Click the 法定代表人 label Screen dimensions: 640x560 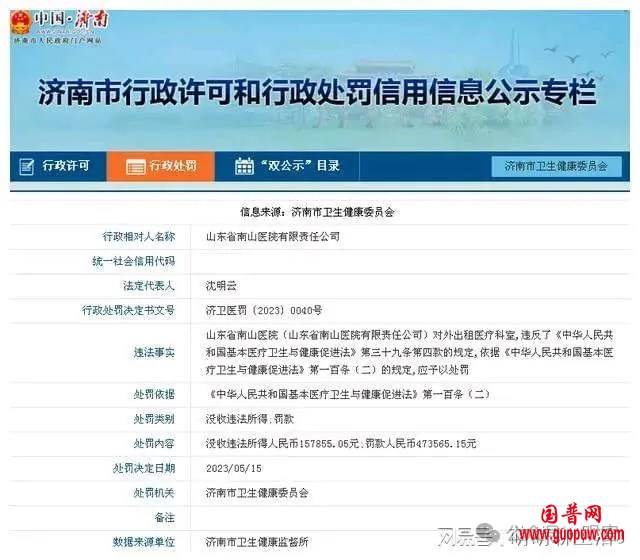click(x=149, y=286)
